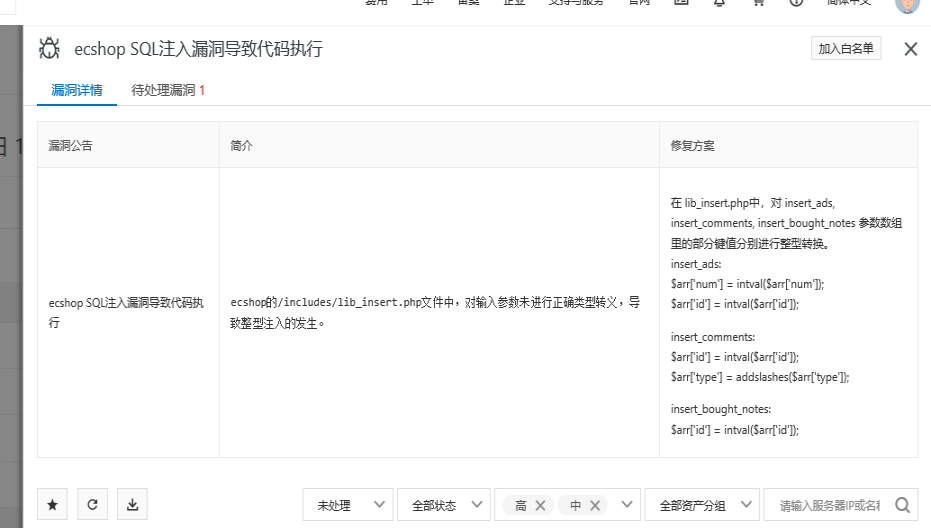Remove the 高 severity filter tag
The height and width of the screenshot is (528, 931).
[x=541, y=506]
